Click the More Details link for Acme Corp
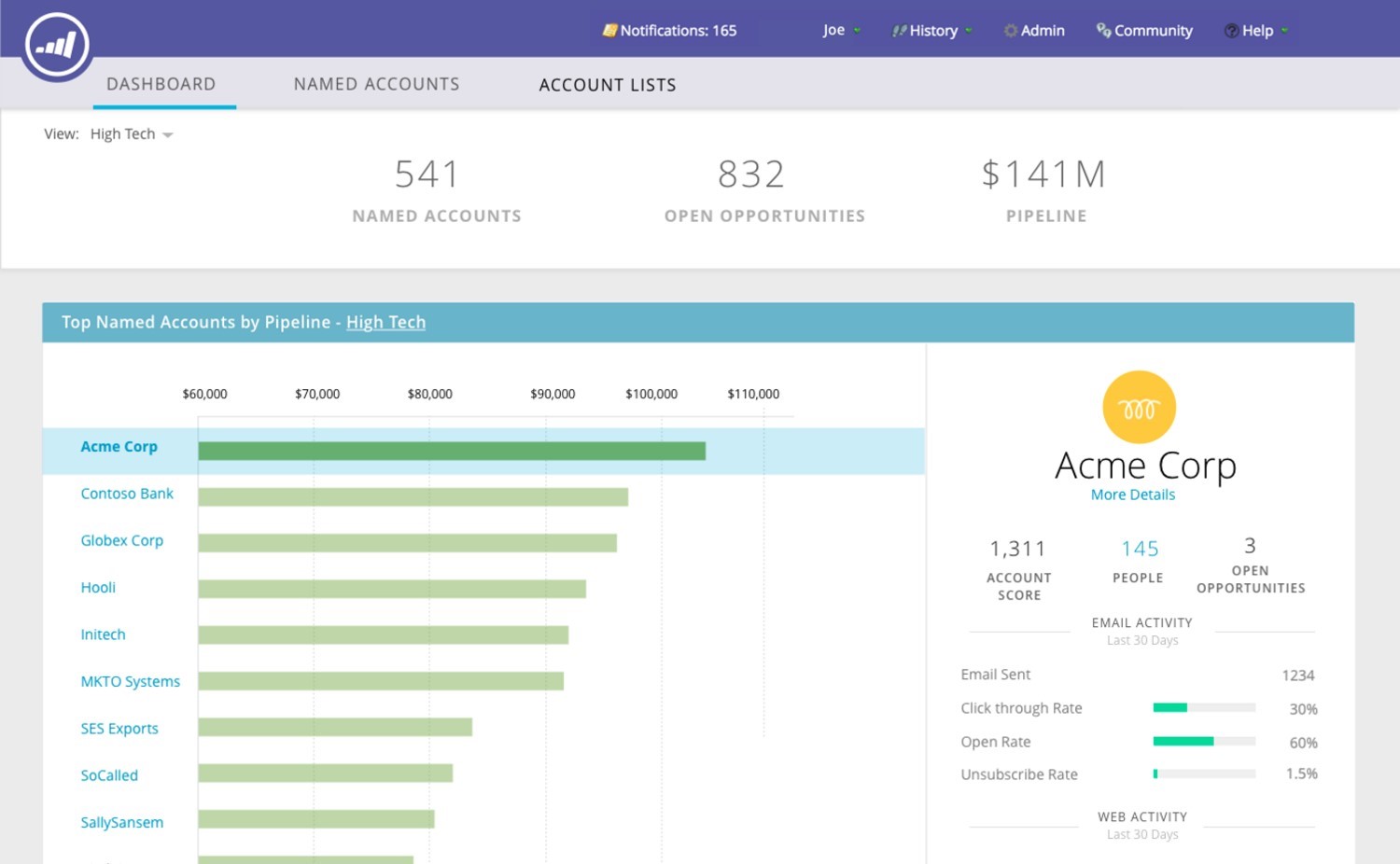This screenshot has width=1400, height=864. [1132, 495]
